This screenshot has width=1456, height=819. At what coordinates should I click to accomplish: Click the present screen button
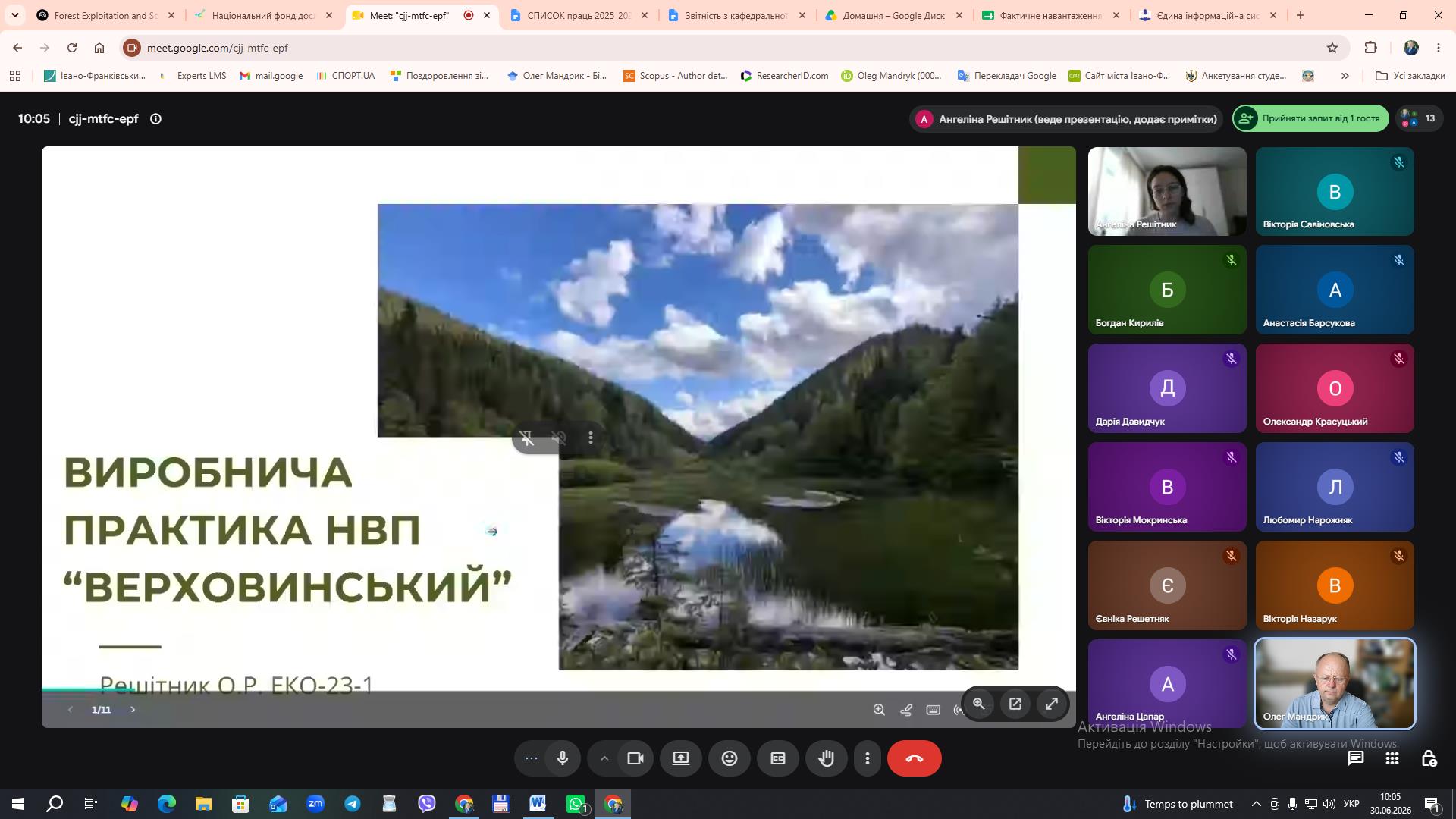pyautogui.click(x=681, y=758)
